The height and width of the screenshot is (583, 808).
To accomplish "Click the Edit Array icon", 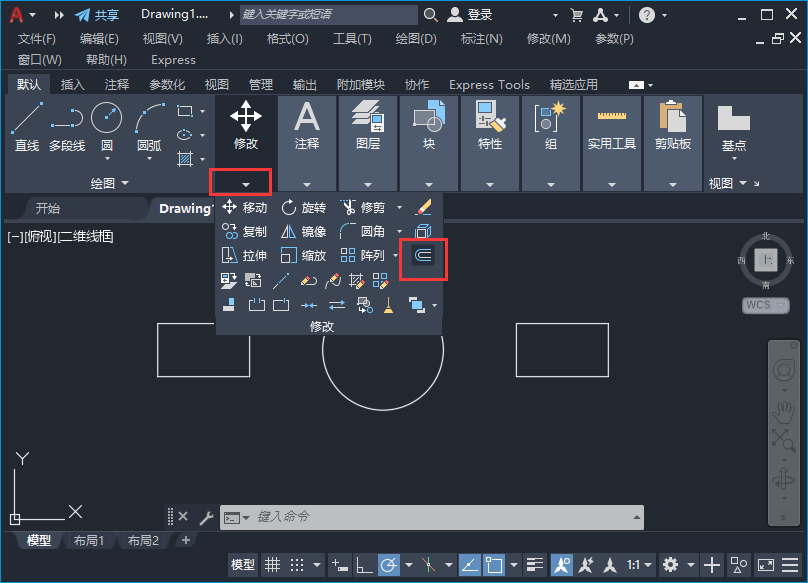I will pyautogui.click(x=380, y=280).
